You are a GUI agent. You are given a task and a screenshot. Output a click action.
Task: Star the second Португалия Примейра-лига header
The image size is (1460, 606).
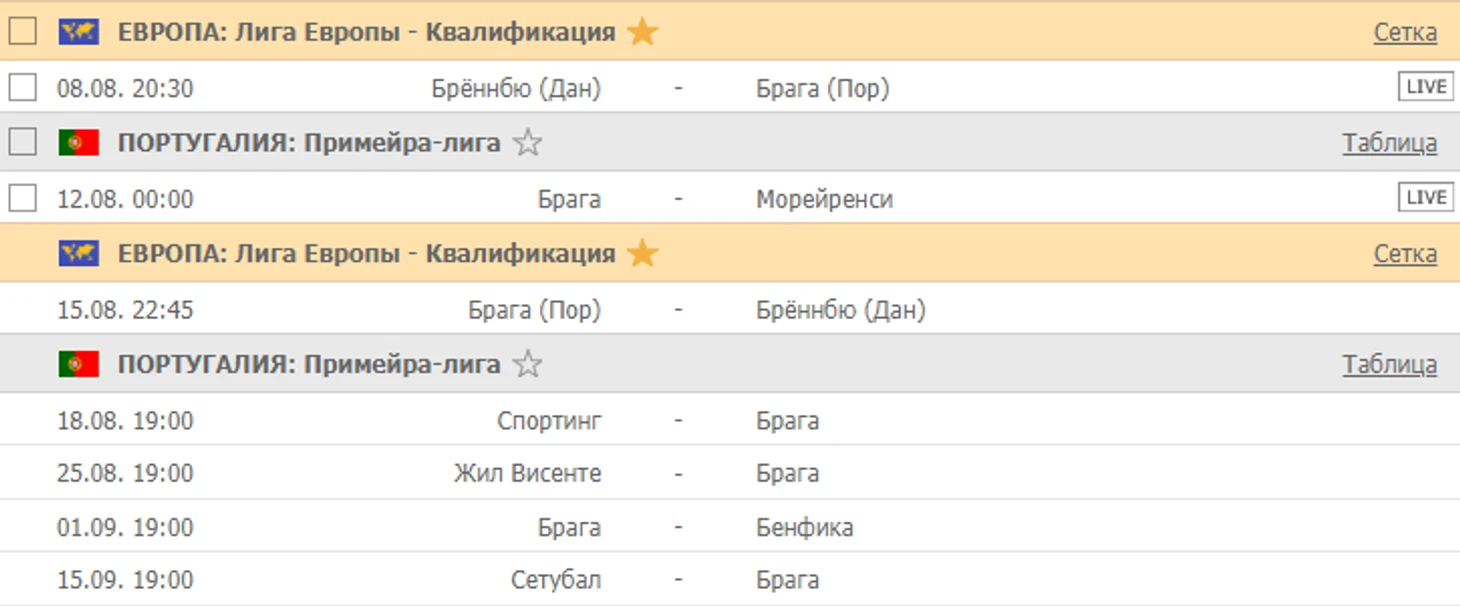tap(527, 364)
